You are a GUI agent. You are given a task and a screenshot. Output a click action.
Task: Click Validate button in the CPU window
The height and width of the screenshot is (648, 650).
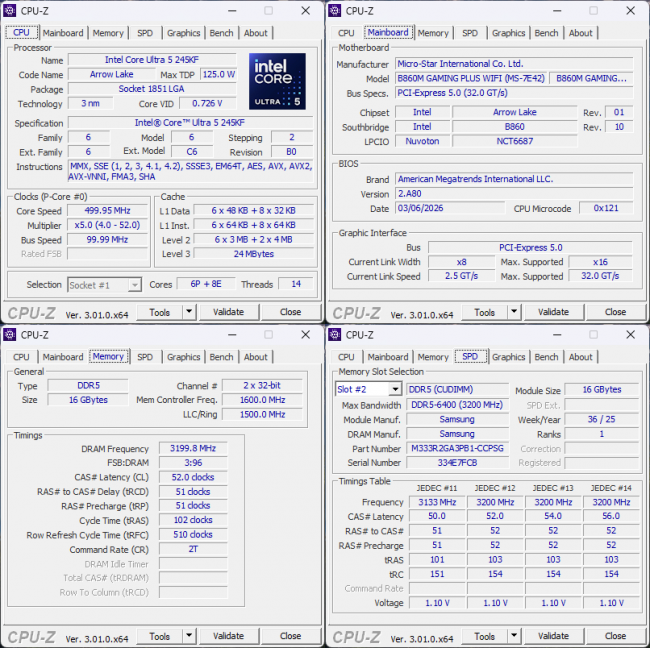(x=228, y=312)
